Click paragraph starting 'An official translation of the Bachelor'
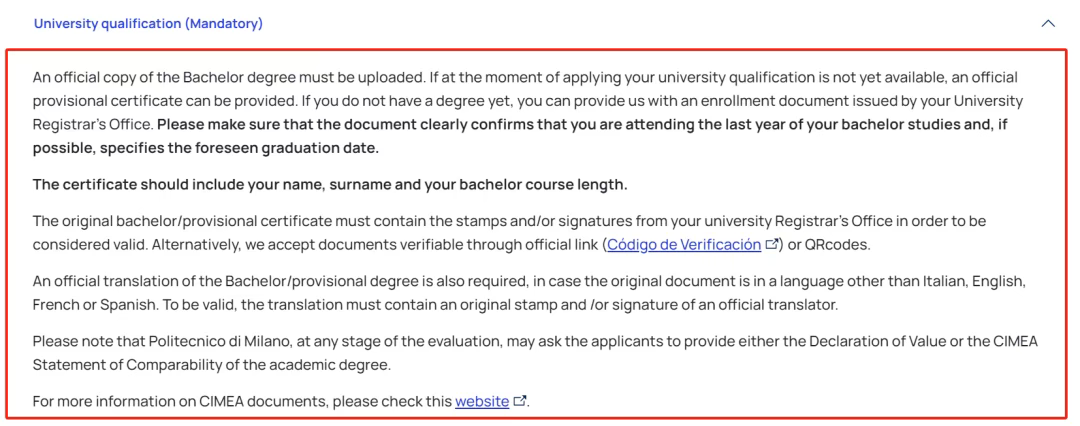This screenshot has width=1080, height=426. click(400, 283)
